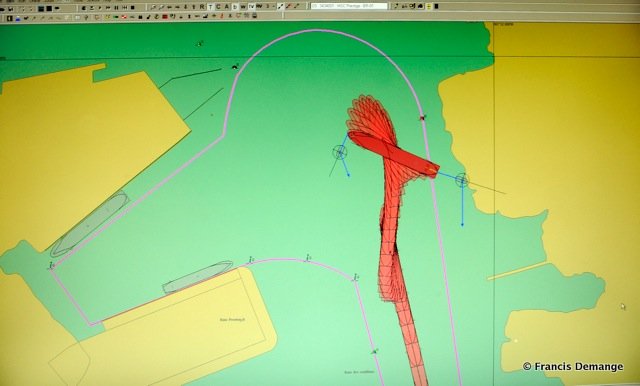Viewport: 640px width, 386px height.
Task: Pause the simulation replay
Action: pyautogui.click(x=116, y=8)
